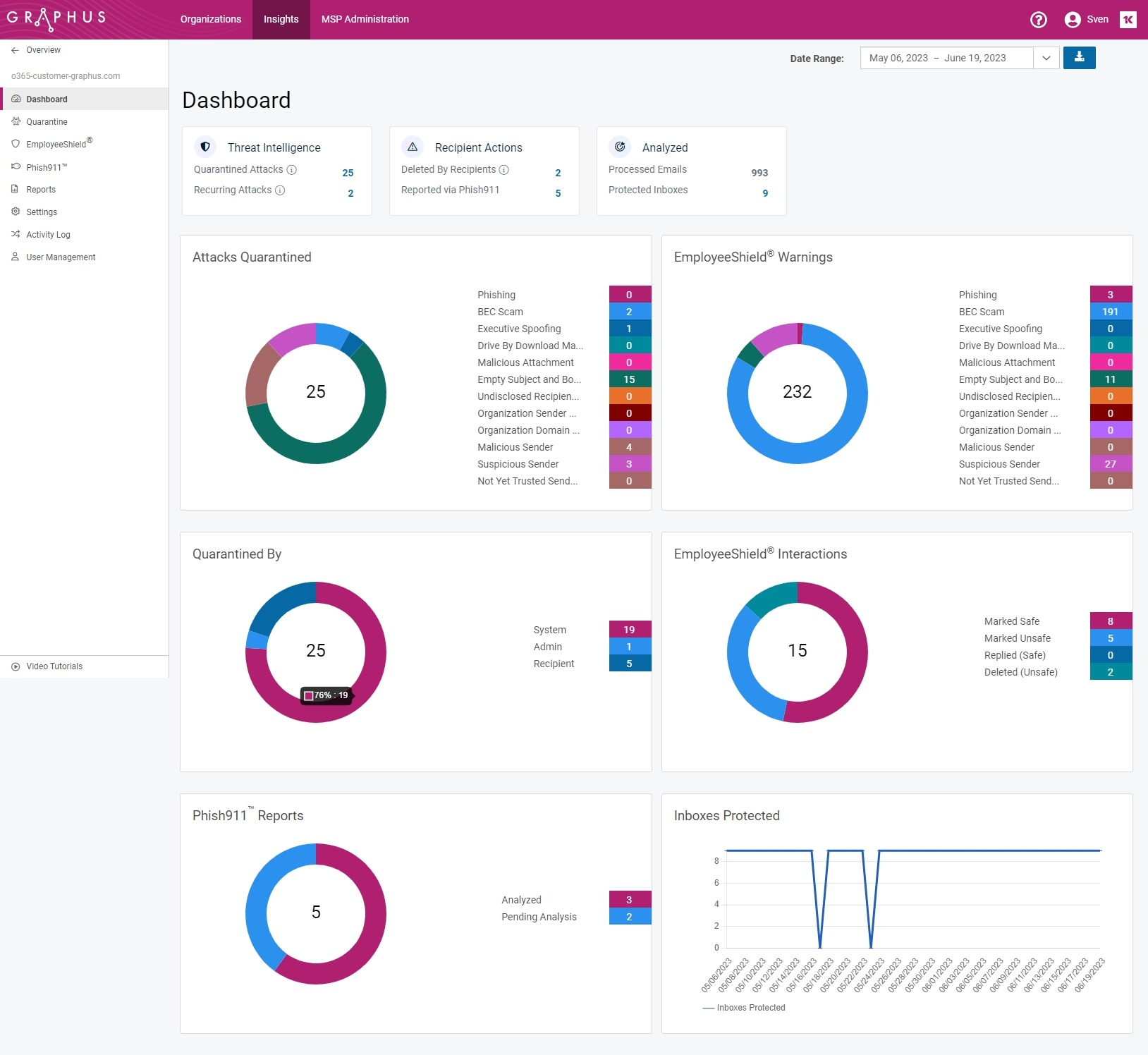Click the BEC Scam 191 color badge
Screen dimensions: 1148x1055
1110,312
